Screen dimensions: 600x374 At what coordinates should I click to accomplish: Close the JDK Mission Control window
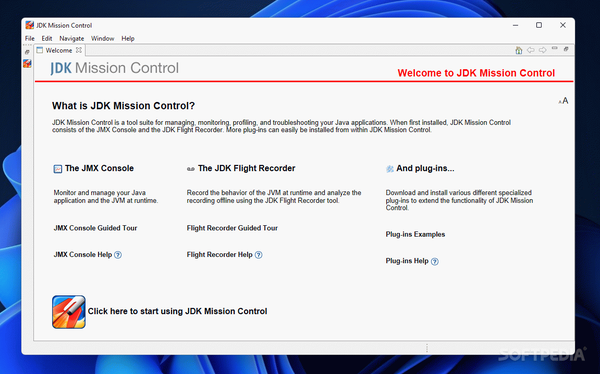pyautogui.click(x=562, y=25)
